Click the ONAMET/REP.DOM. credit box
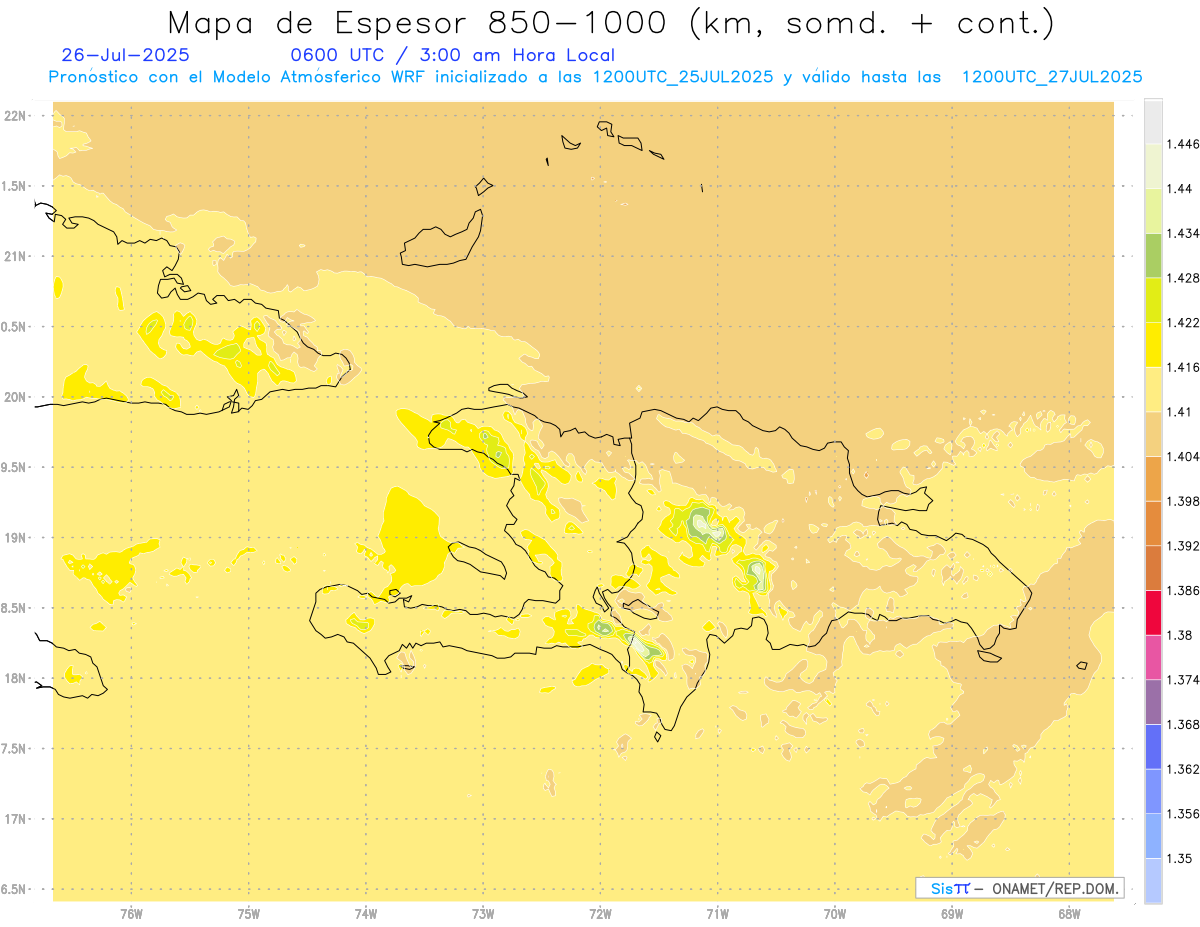This screenshot has width=1200, height=927. [1020, 888]
